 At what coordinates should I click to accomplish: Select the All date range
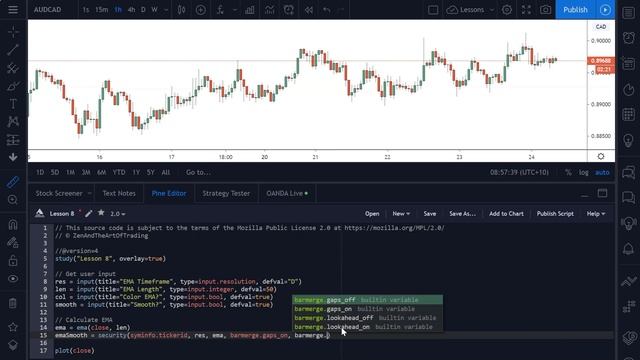pyautogui.click(x=165, y=172)
